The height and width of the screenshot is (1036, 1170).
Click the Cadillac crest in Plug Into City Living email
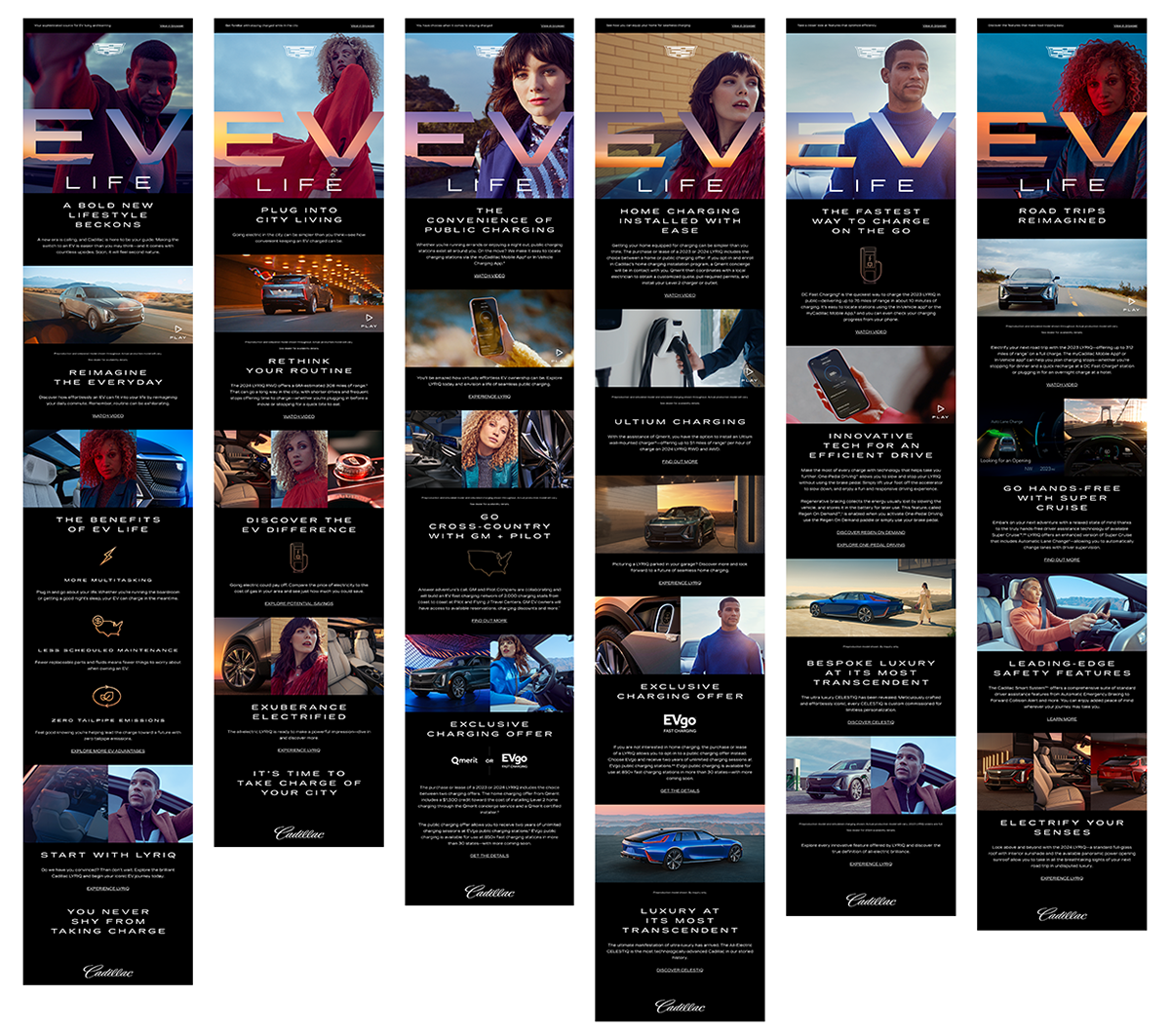point(299,50)
